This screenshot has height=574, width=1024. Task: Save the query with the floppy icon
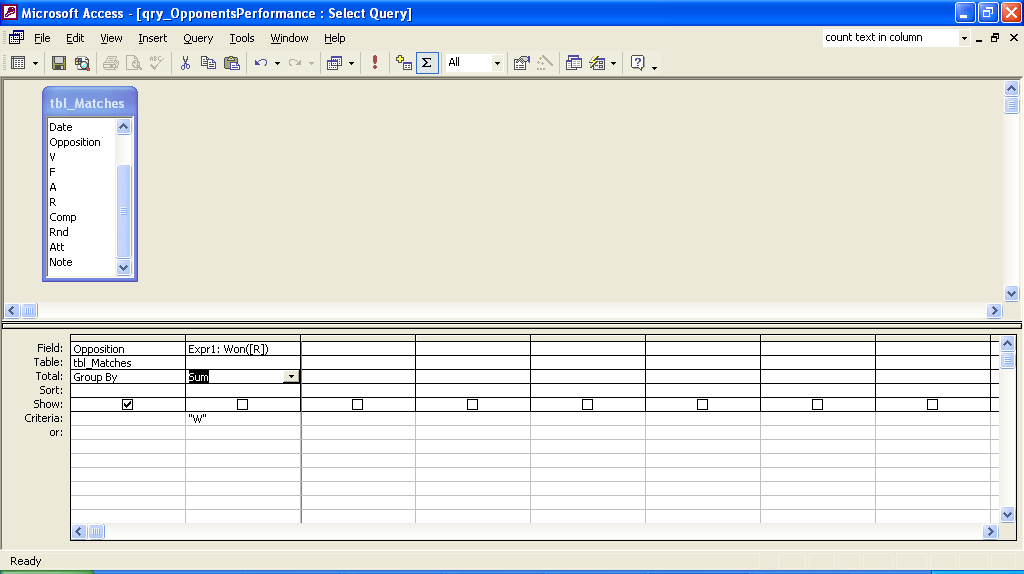tap(59, 63)
